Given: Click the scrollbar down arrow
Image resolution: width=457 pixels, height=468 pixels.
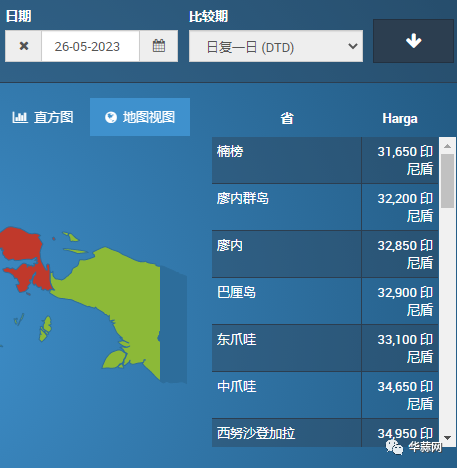Looking at the screenshot, I should click(x=447, y=438).
